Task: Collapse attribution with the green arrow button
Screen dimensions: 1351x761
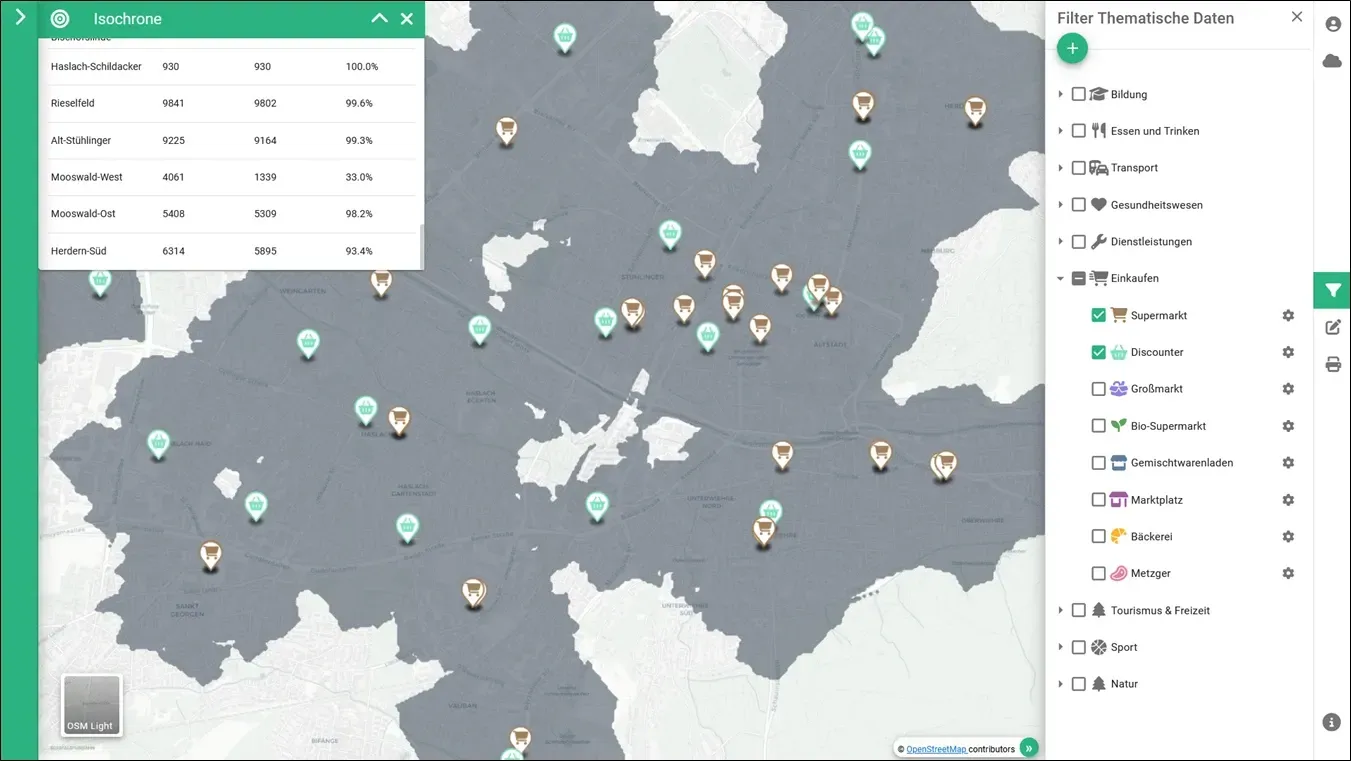Action: (x=1029, y=748)
